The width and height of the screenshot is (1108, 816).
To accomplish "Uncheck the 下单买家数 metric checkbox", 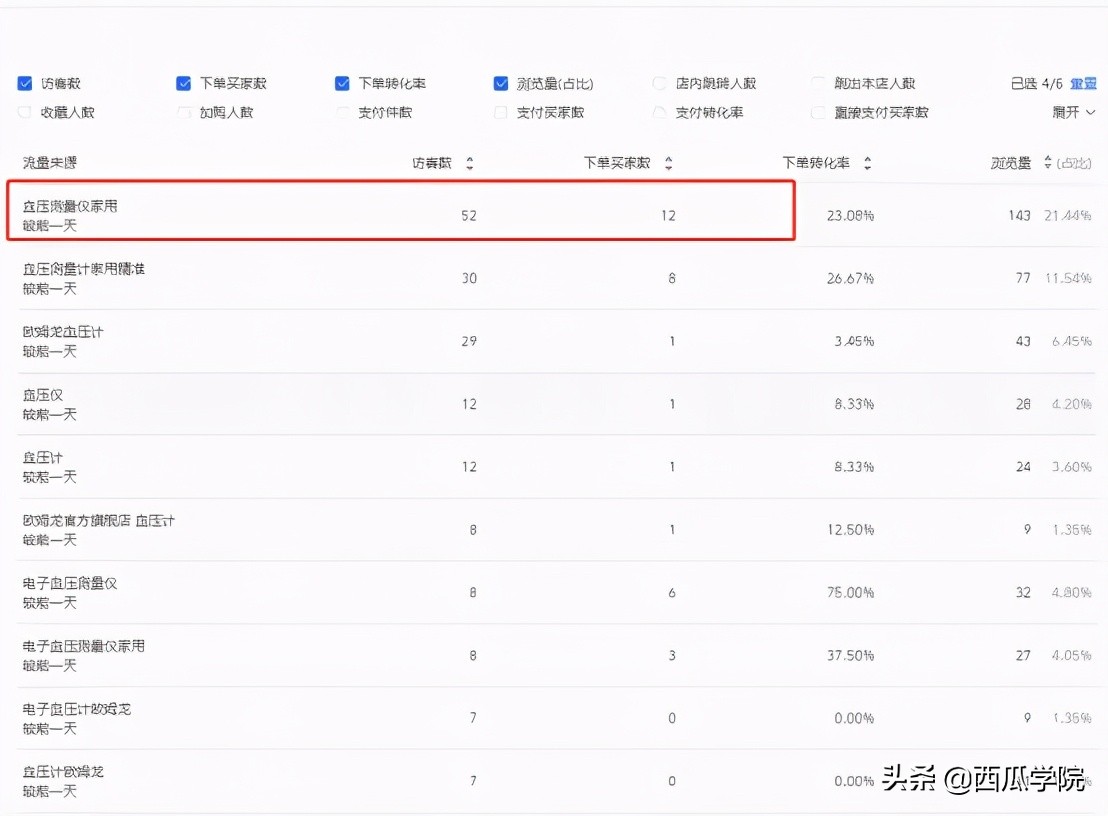I will coord(184,83).
